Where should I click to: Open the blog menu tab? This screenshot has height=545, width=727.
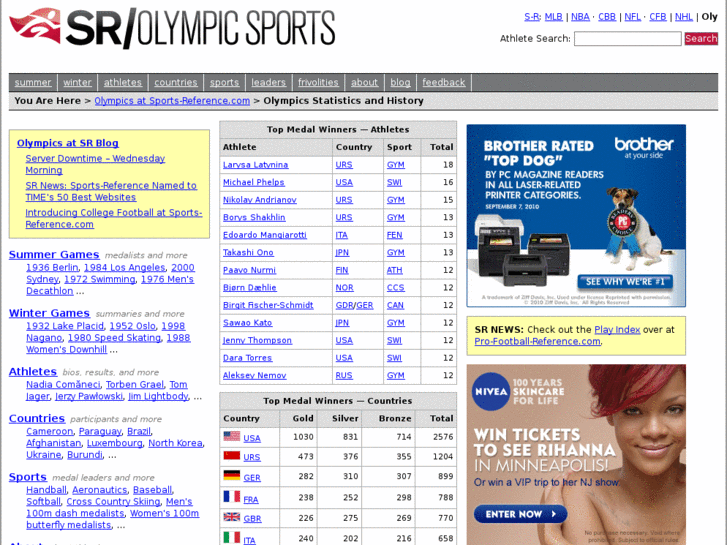[400, 83]
